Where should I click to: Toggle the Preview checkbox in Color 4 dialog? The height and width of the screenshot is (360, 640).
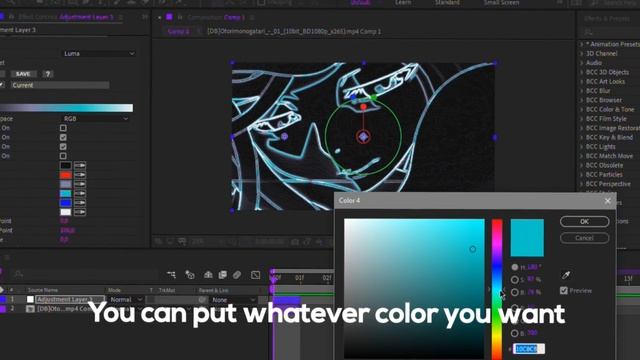564,291
